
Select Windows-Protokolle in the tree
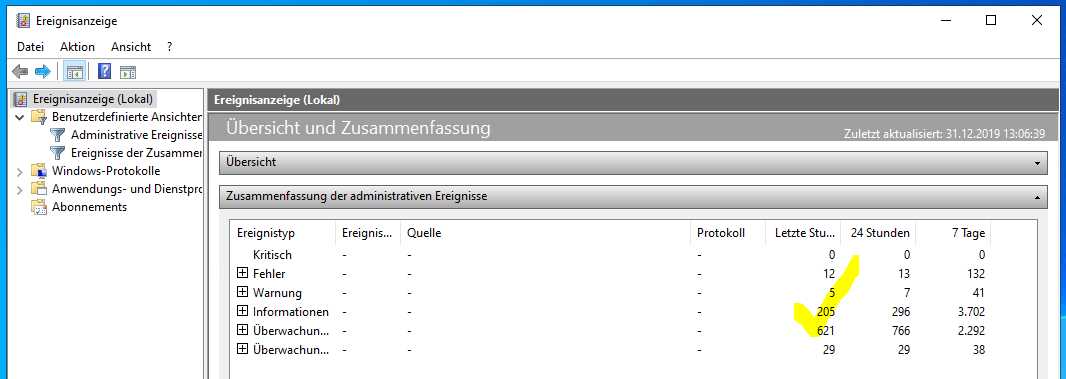tap(106, 171)
